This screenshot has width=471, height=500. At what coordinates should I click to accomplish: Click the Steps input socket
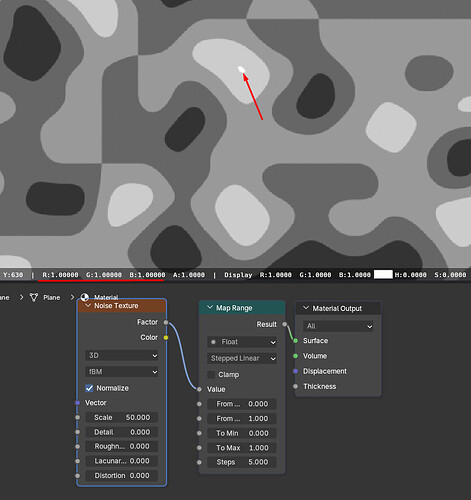(199, 462)
